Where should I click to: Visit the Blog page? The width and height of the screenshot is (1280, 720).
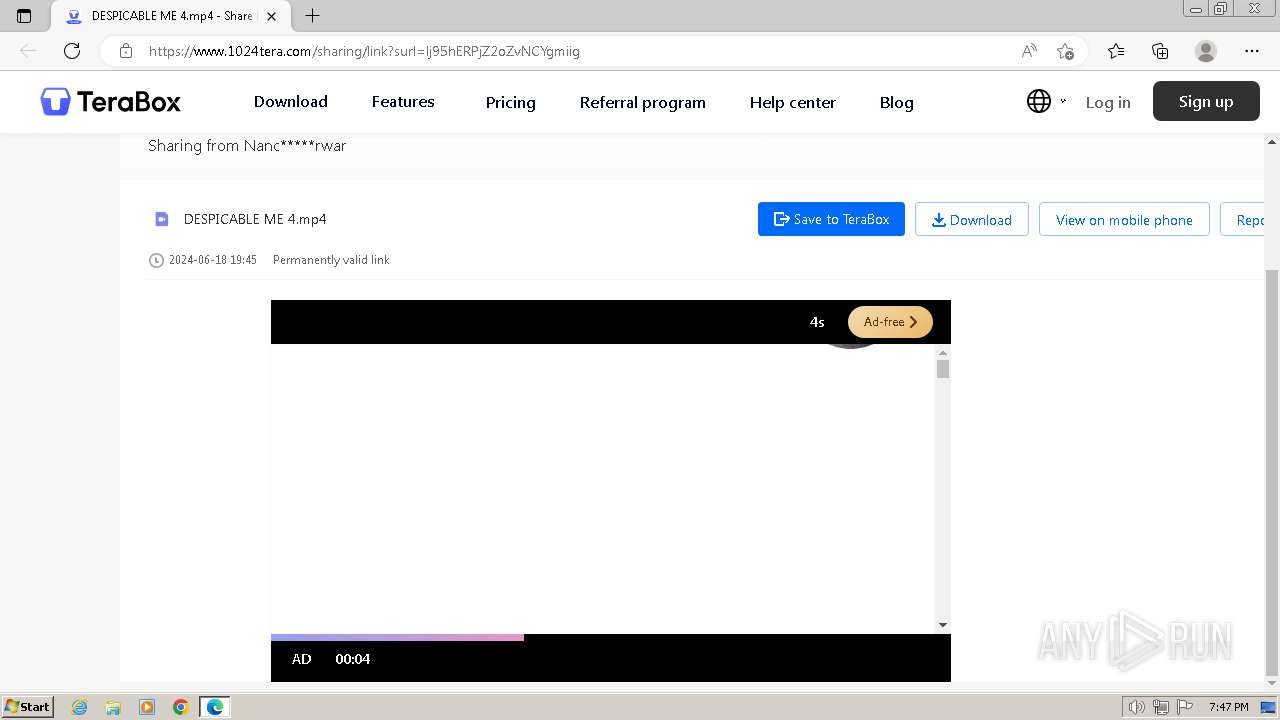(x=896, y=102)
